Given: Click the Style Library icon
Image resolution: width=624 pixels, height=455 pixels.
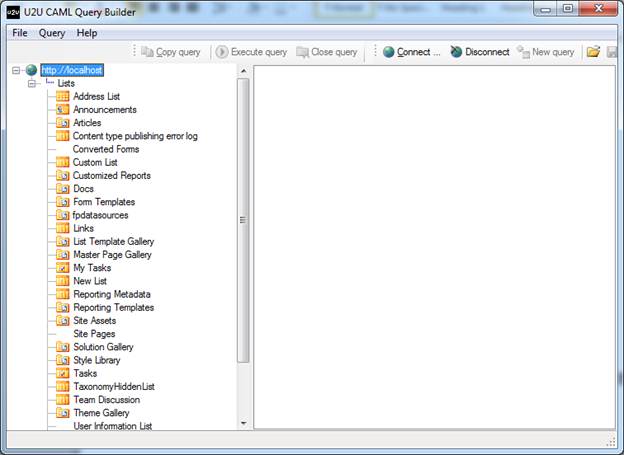Looking at the screenshot, I should pyautogui.click(x=62, y=360).
